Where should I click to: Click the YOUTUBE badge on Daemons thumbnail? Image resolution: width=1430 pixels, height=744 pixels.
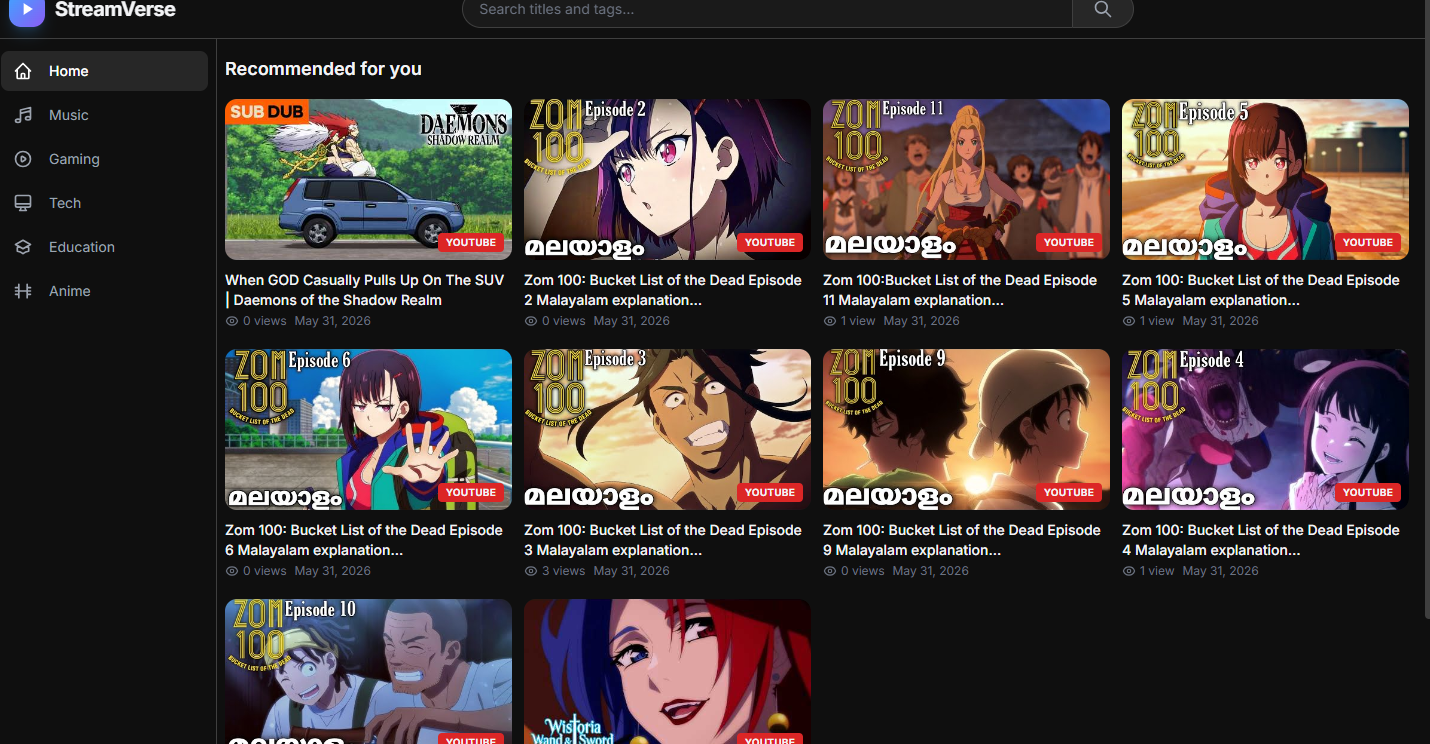tap(471, 242)
